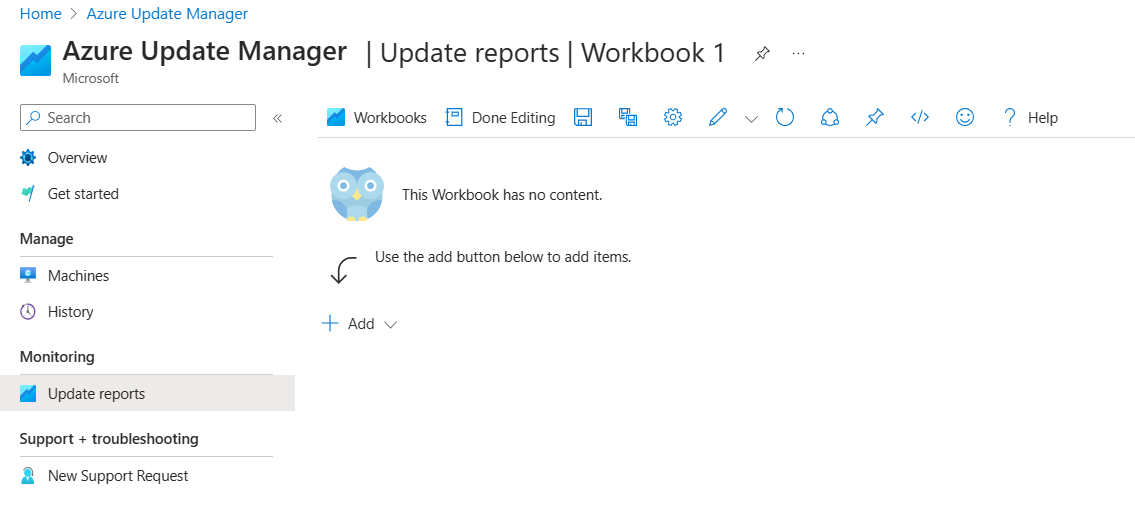Click the History clock icon

tap(28, 311)
